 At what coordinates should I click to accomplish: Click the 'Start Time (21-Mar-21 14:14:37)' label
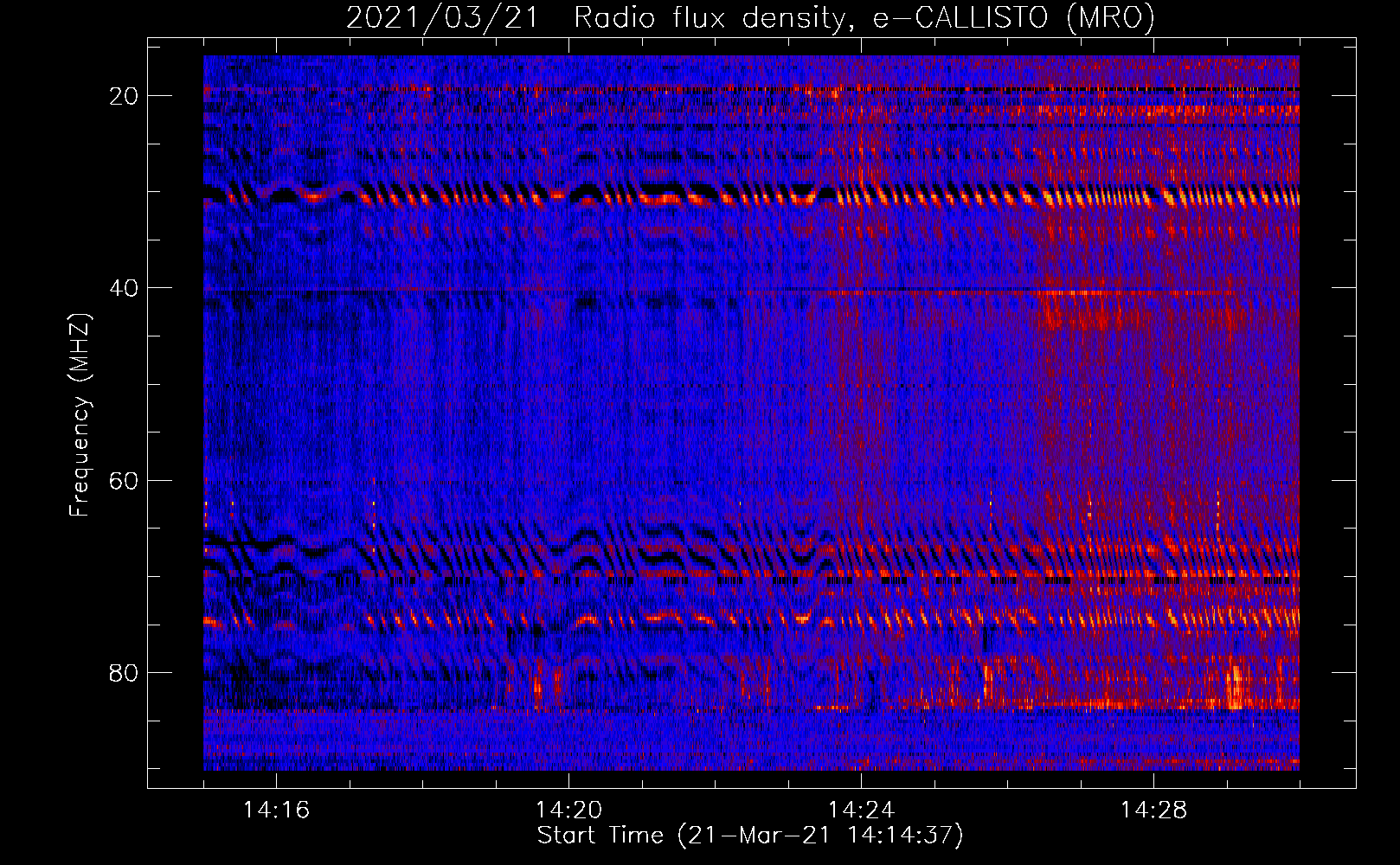pyautogui.click(x=750, y=836)
